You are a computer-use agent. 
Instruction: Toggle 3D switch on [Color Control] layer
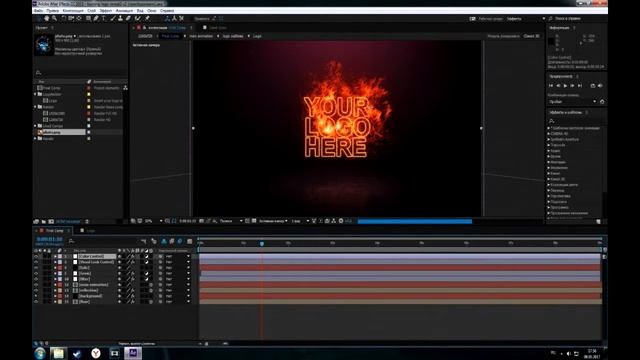[151, 256]
